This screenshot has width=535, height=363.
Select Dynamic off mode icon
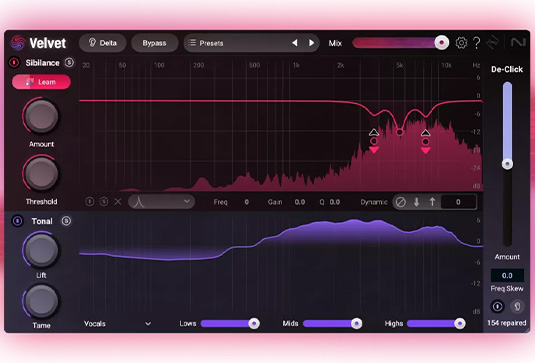pos(401,202)
